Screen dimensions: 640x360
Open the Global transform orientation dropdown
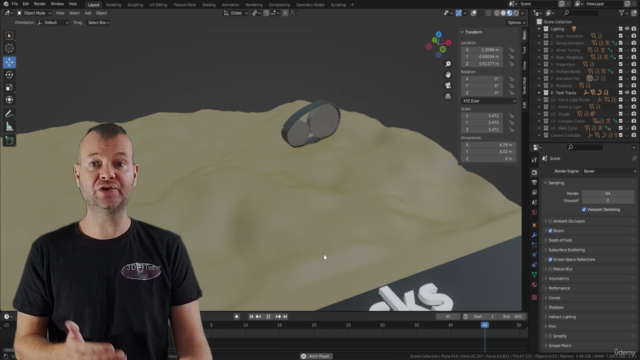(x=236, y=13)
